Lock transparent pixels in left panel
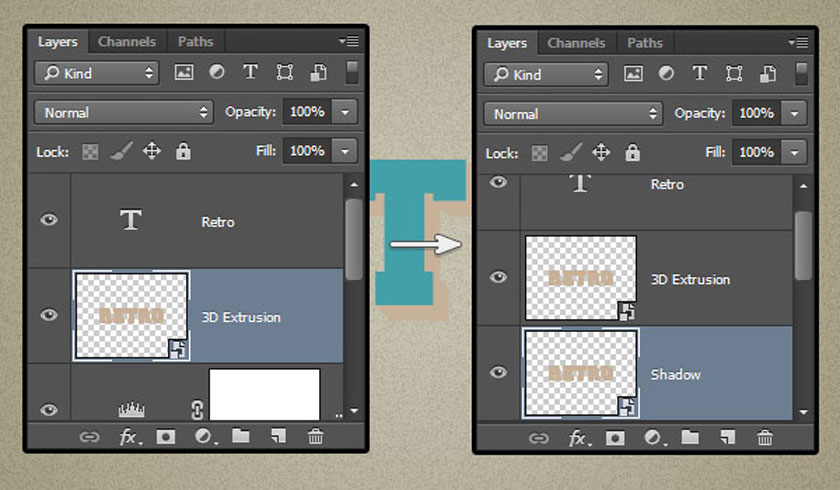 tap(90, 152)
